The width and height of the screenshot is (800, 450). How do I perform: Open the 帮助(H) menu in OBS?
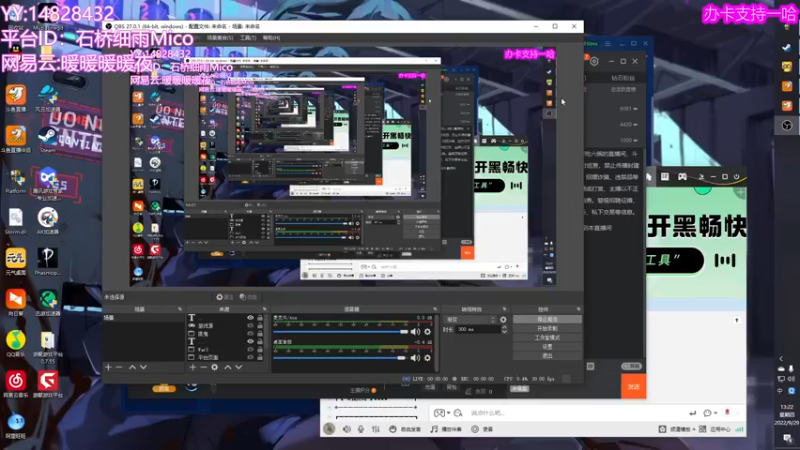pos(271,38)
